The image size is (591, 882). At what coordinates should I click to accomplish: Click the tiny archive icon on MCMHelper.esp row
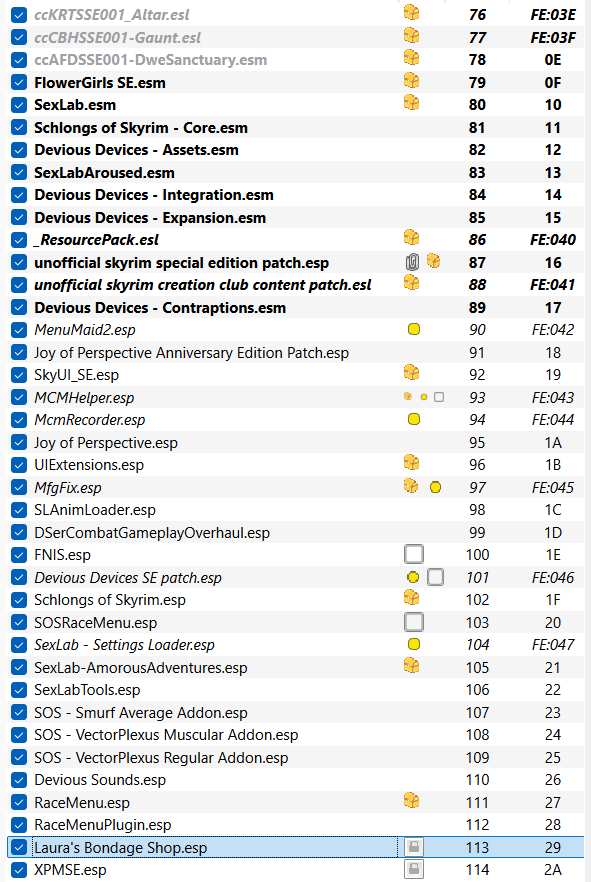408,397
